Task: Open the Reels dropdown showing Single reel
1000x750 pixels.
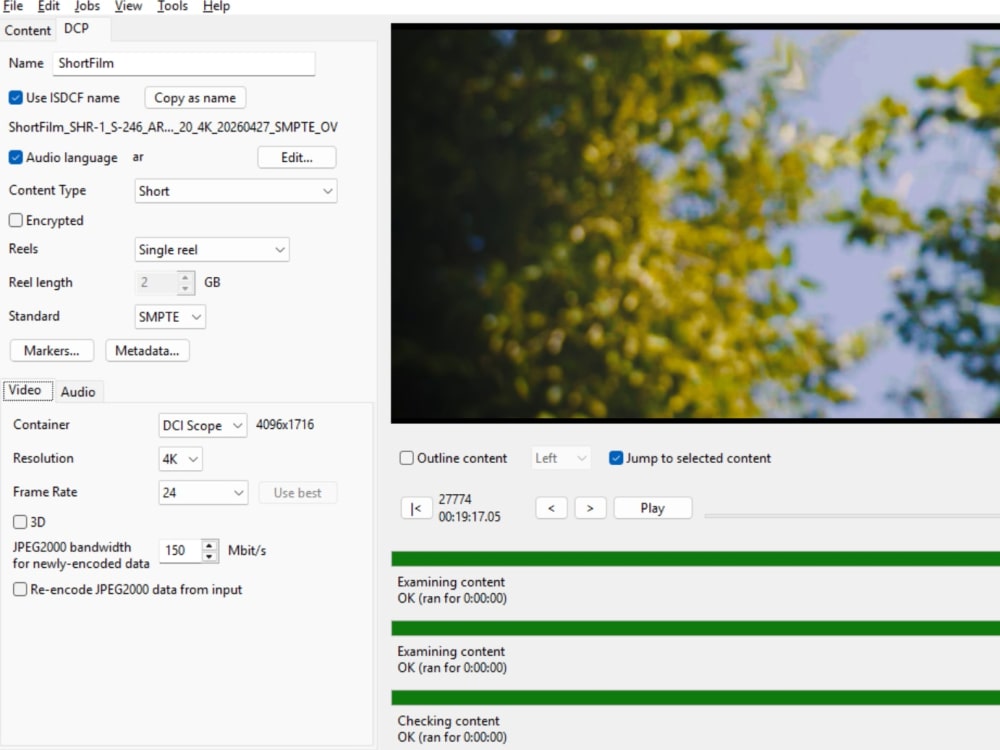Action: [212, 249]
